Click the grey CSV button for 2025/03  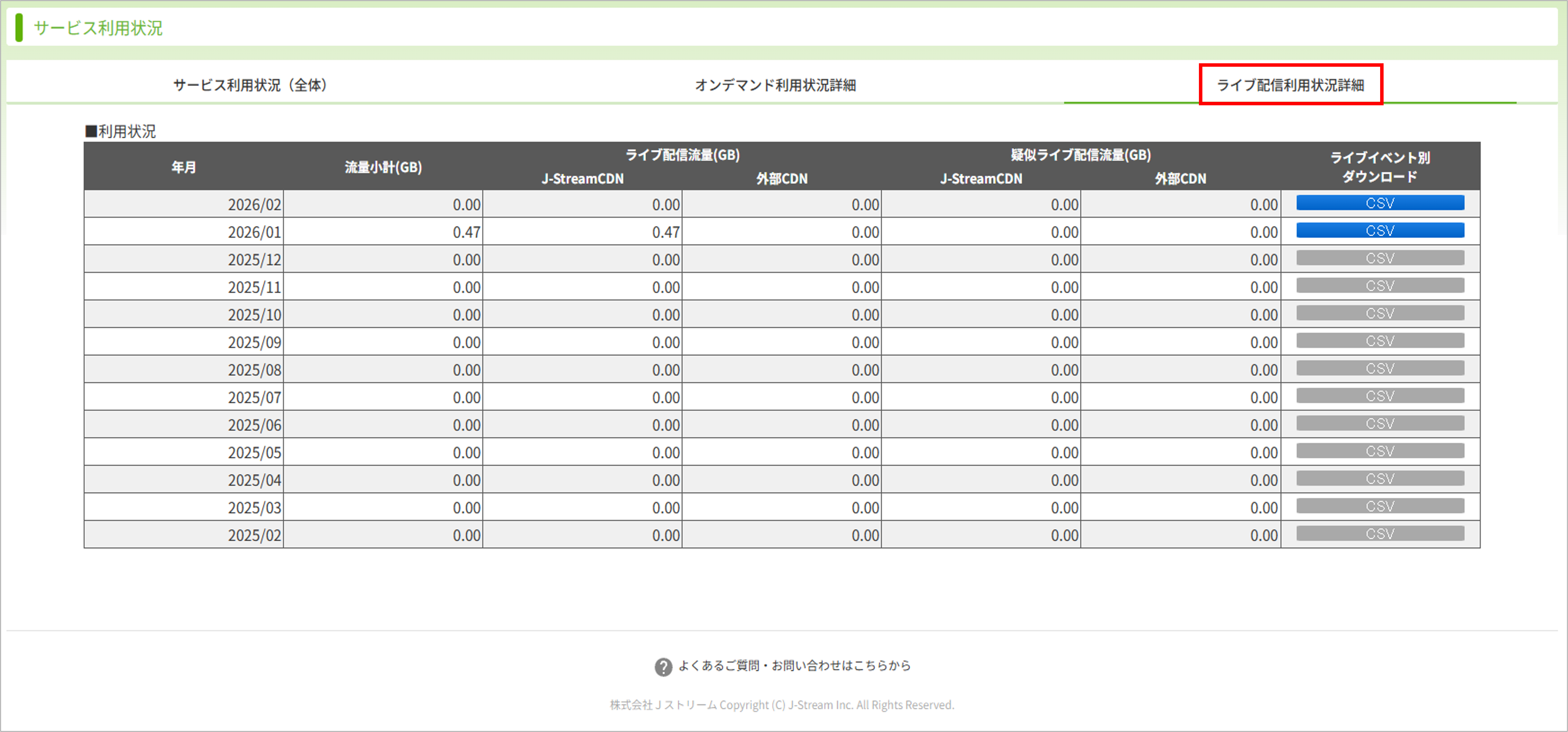(x=1380, y=506)
